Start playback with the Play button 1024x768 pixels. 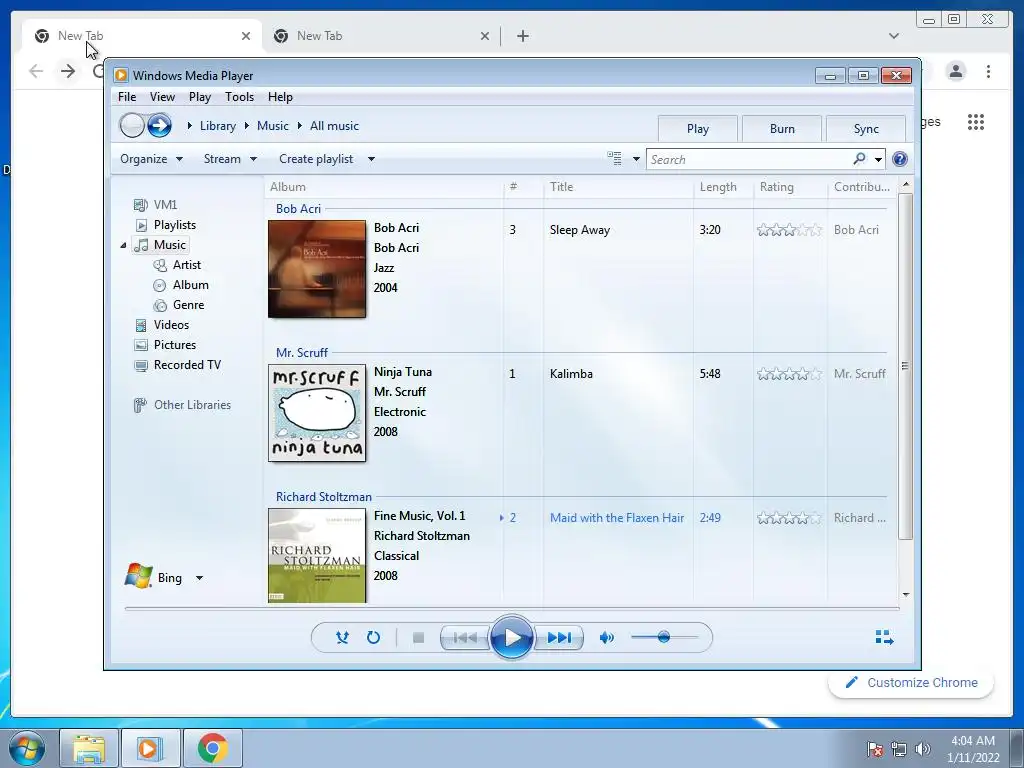click(511, 637)
